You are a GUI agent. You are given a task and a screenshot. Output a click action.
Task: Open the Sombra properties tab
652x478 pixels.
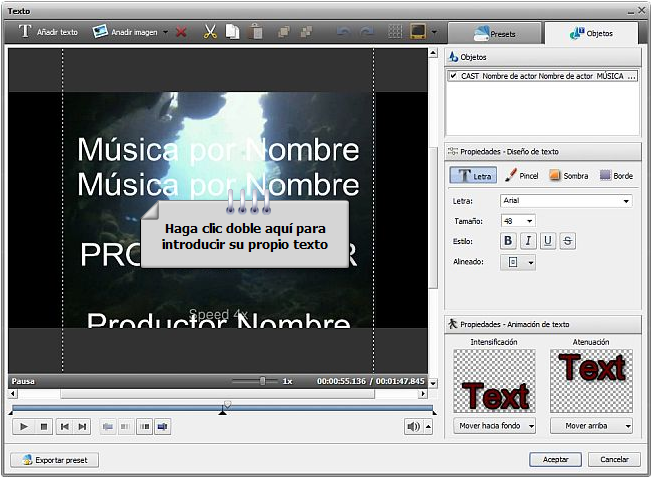coord(568,176)
